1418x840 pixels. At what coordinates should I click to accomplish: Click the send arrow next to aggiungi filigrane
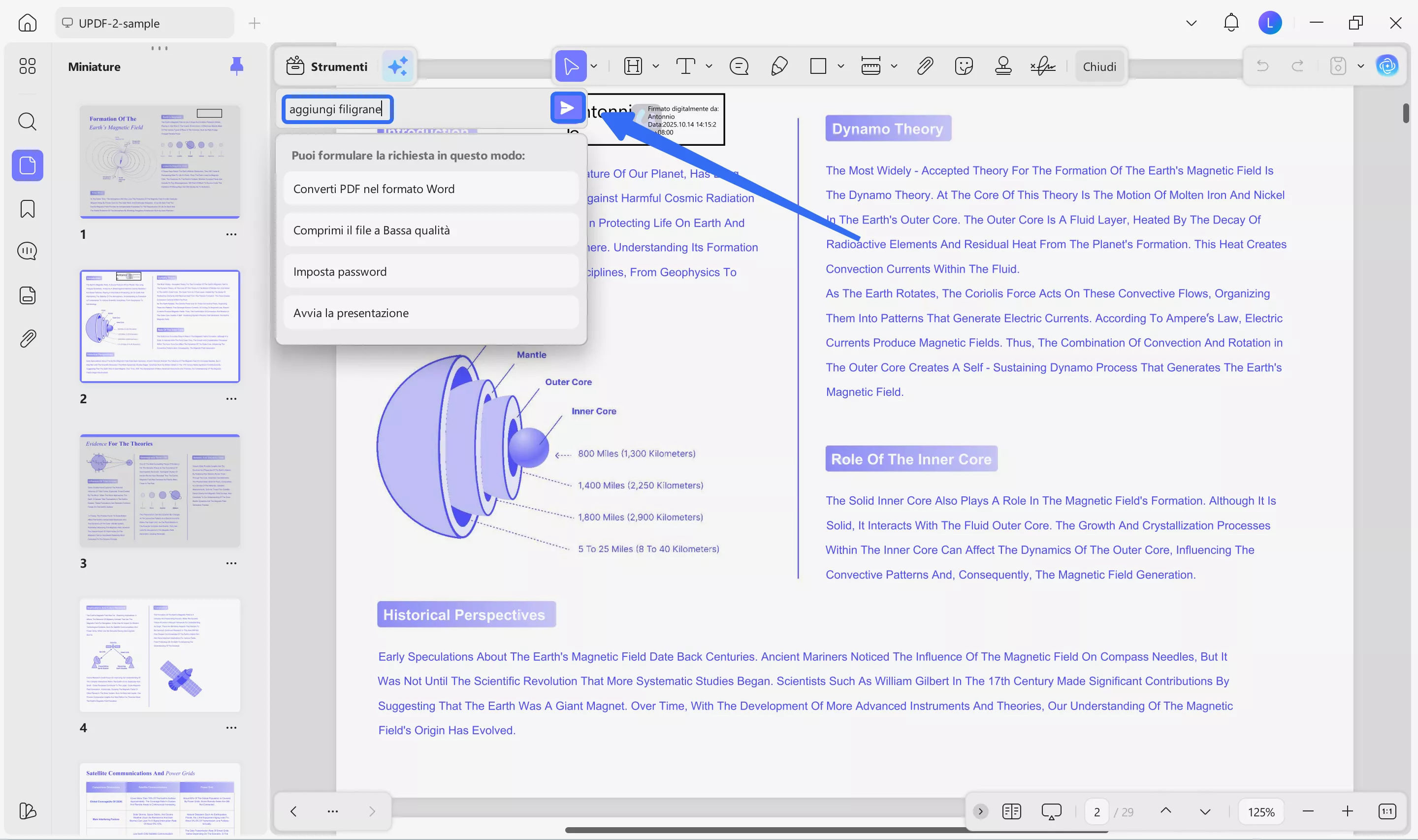567,108
